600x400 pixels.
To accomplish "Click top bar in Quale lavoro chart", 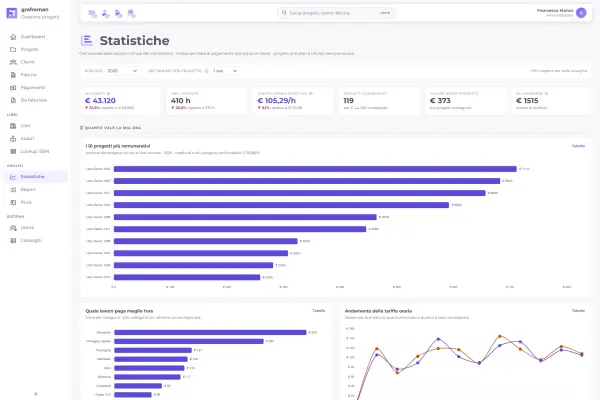I will click(x=210, y=332).
